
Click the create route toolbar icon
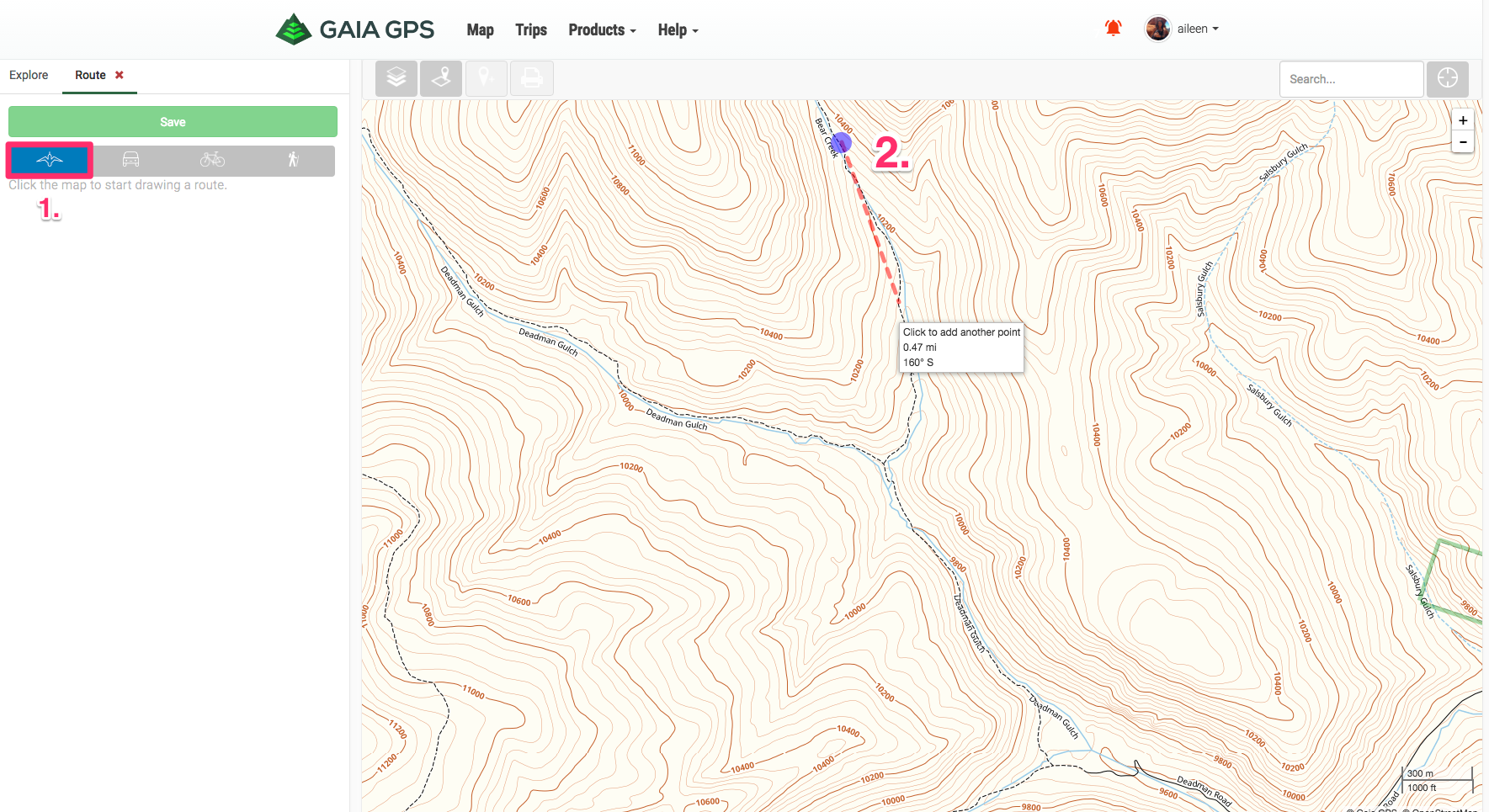pos(441,78)
